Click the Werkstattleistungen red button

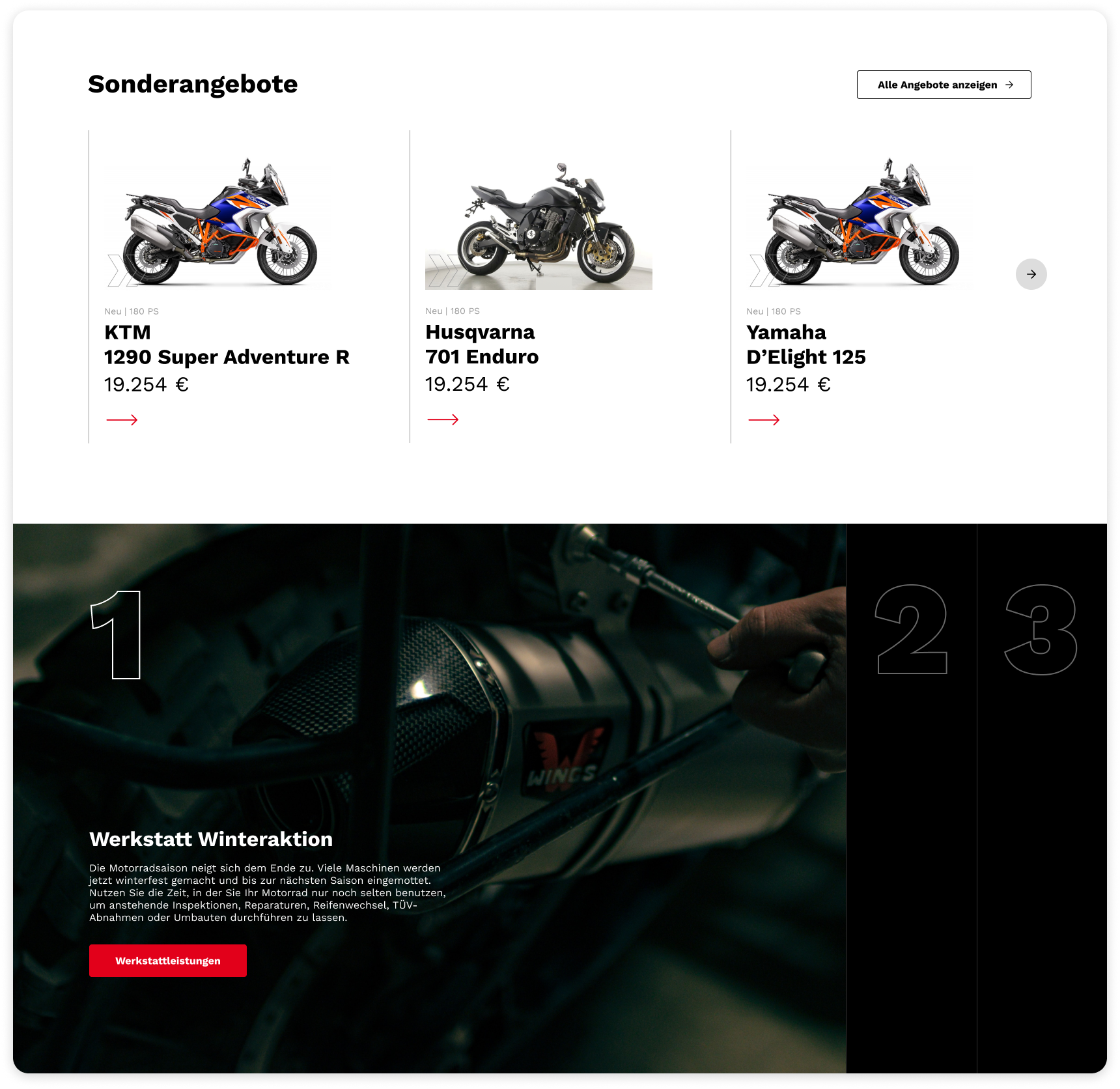click(x=168, y=961)
